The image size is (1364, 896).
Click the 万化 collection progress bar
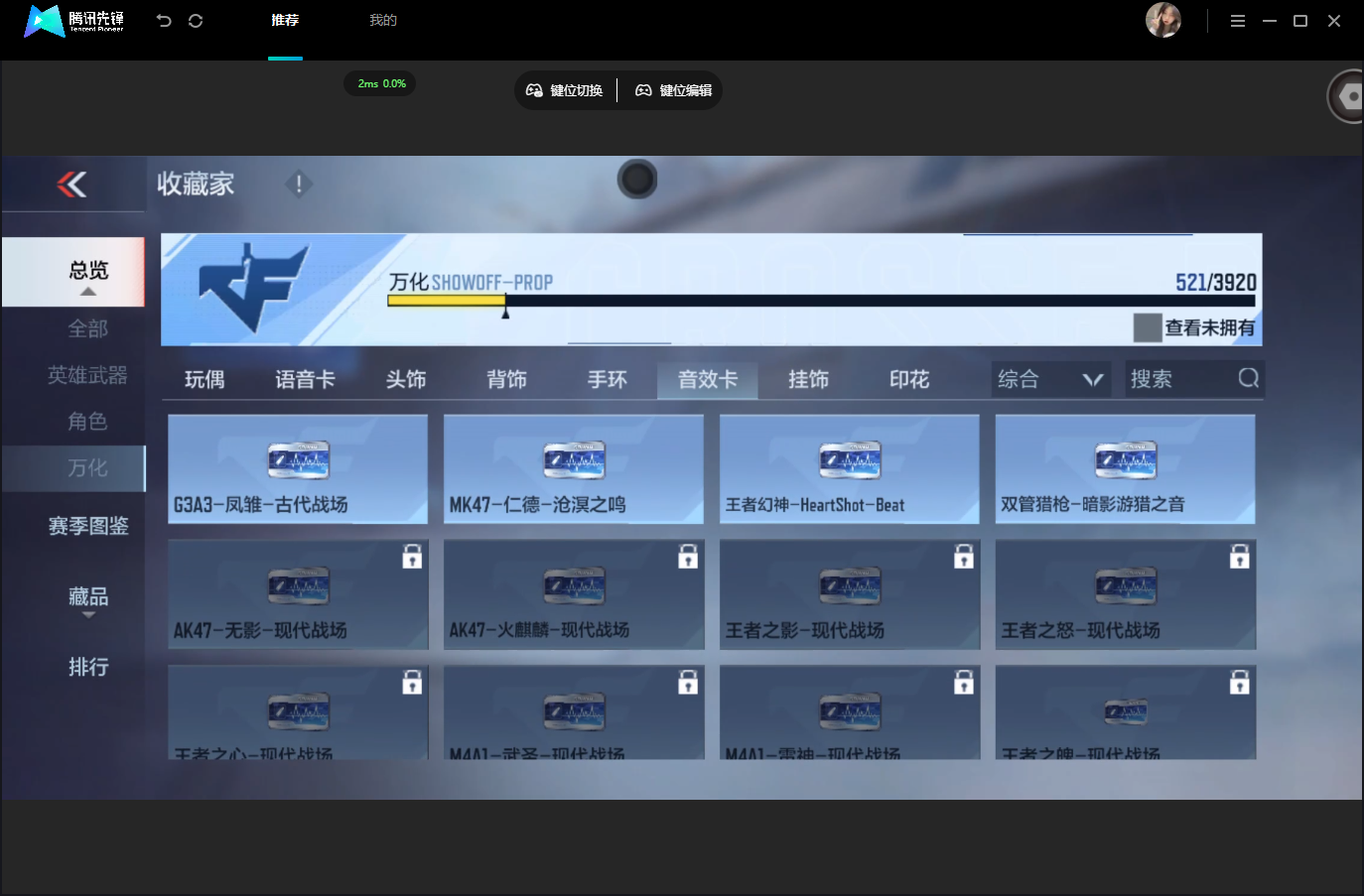(821, 301)
